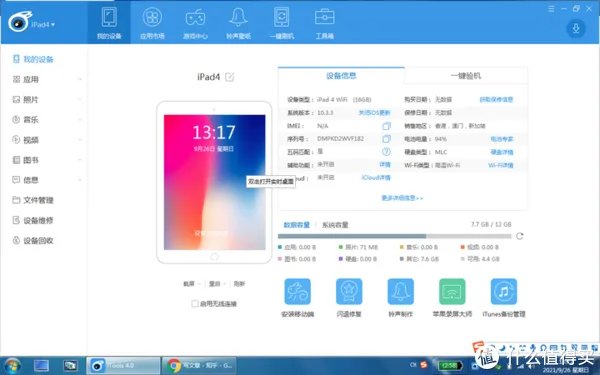
Task: Select the 系统容量 storage tab
Action: click(x=335, y=225)
